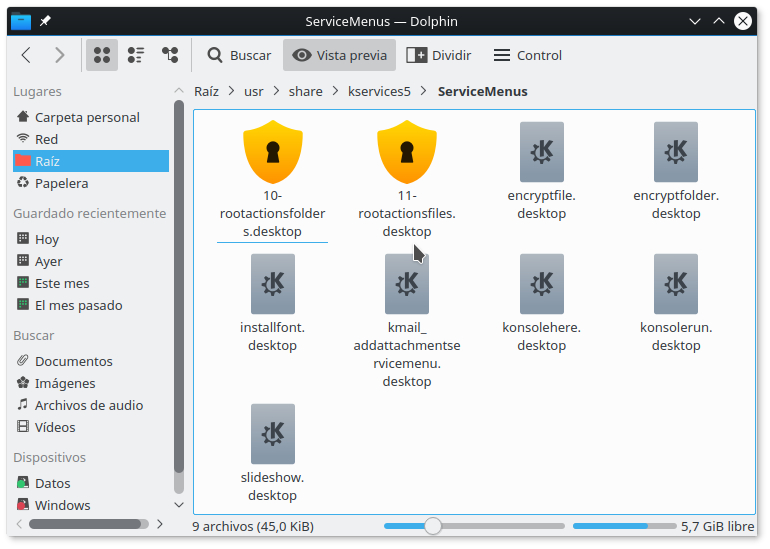Expand the arrow after usr breadcrumb

276,91
